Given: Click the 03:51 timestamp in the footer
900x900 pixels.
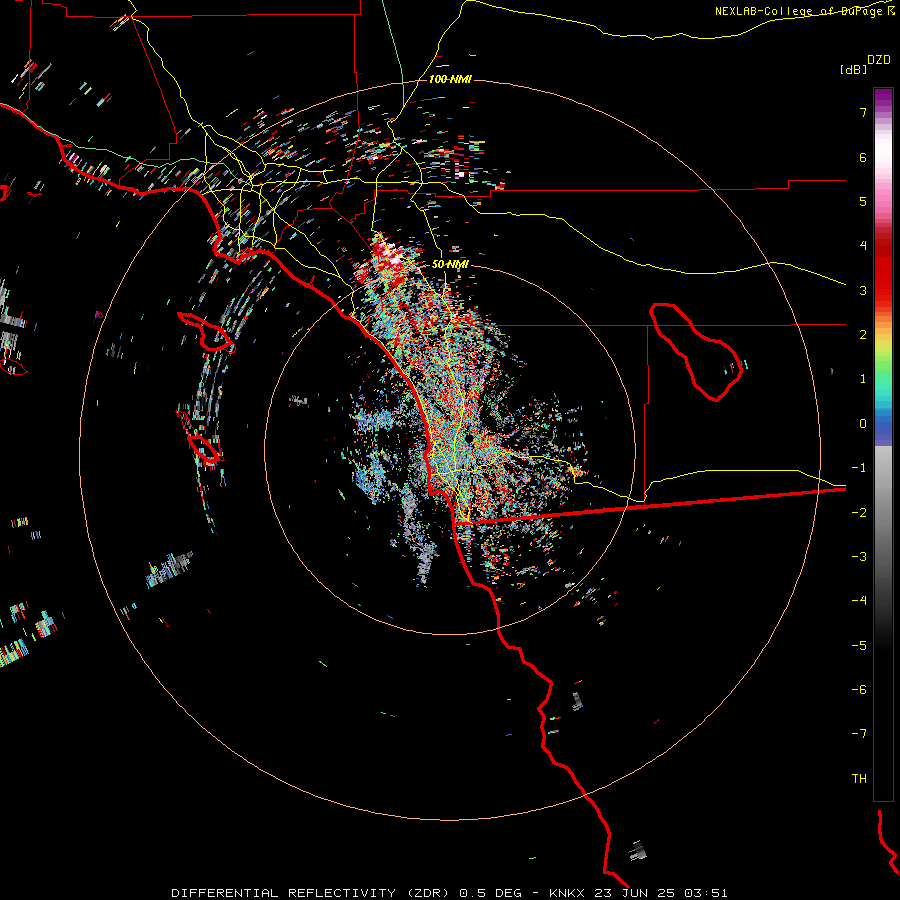Looking at the screenshot, I should [706, 893].
